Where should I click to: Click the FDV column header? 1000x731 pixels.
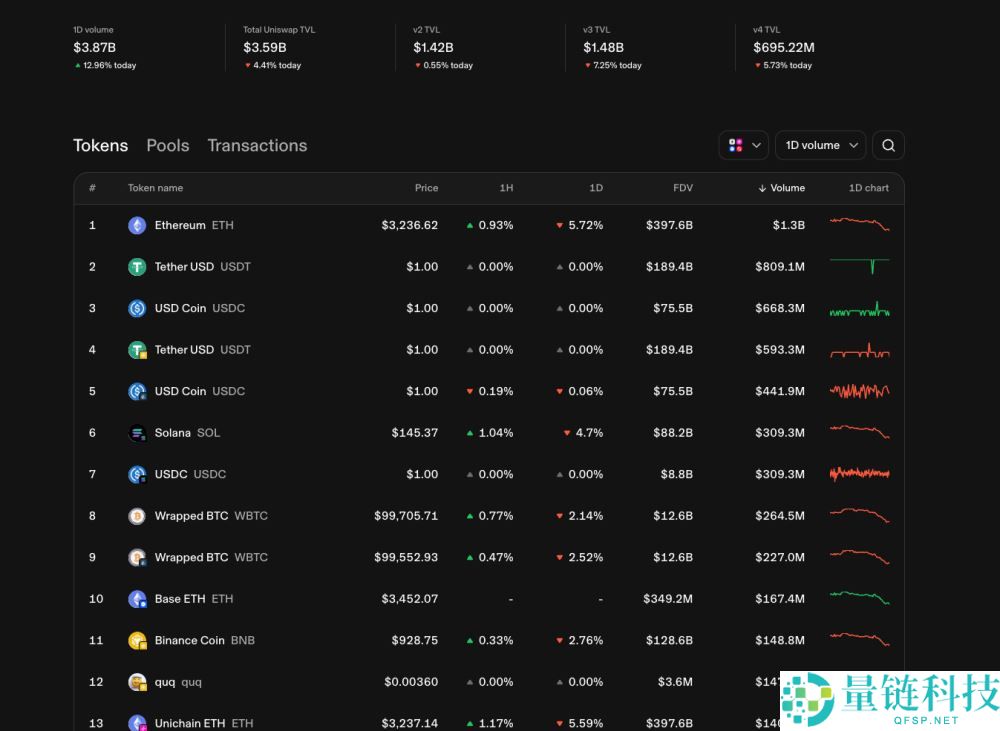683,188
